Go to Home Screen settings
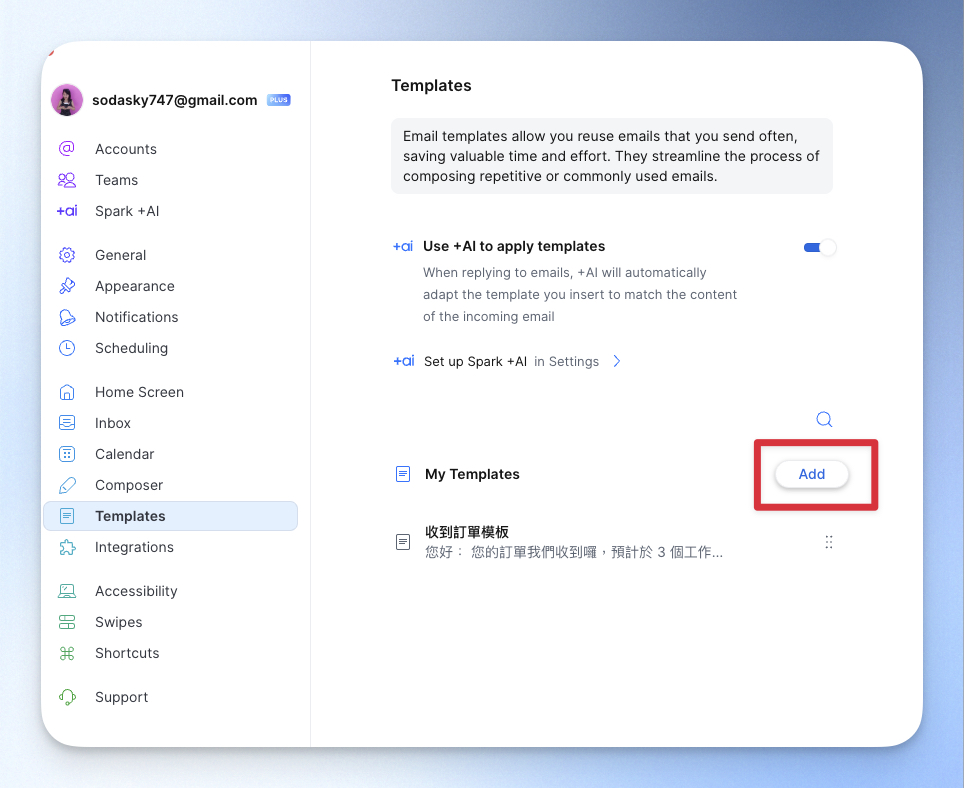Image resolution: width=964 pixels, height=788 pixels. point(139,392)
